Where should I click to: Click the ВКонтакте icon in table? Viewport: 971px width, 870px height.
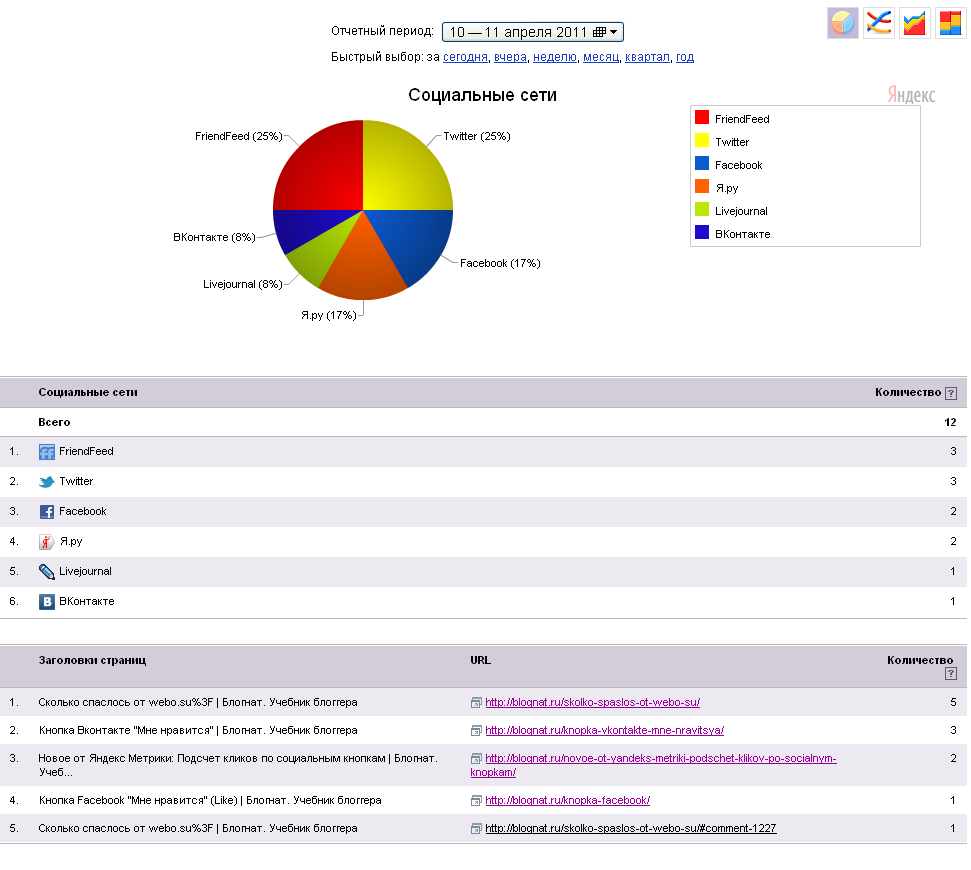46,602
